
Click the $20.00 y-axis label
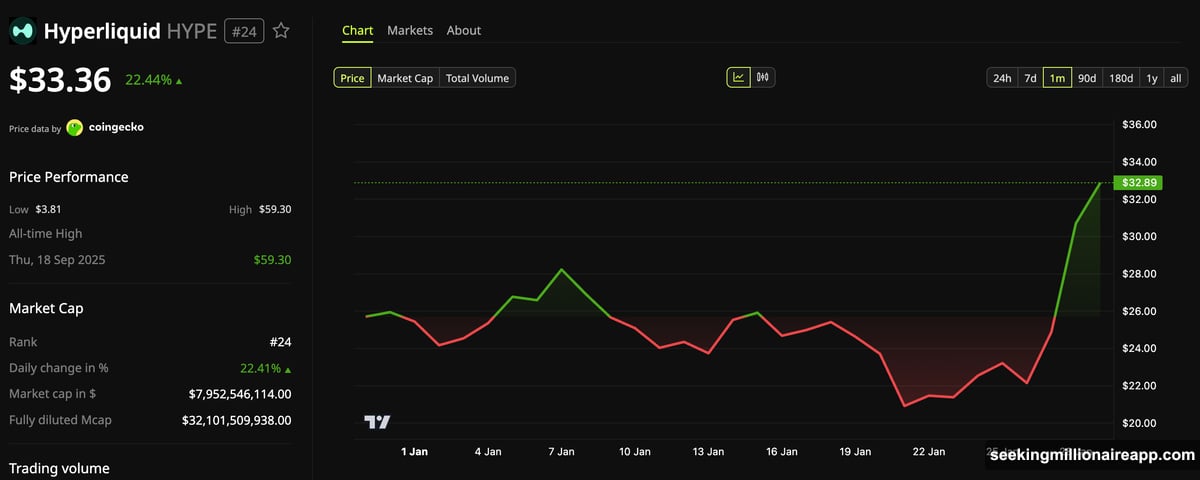(x=1140, y=423)
